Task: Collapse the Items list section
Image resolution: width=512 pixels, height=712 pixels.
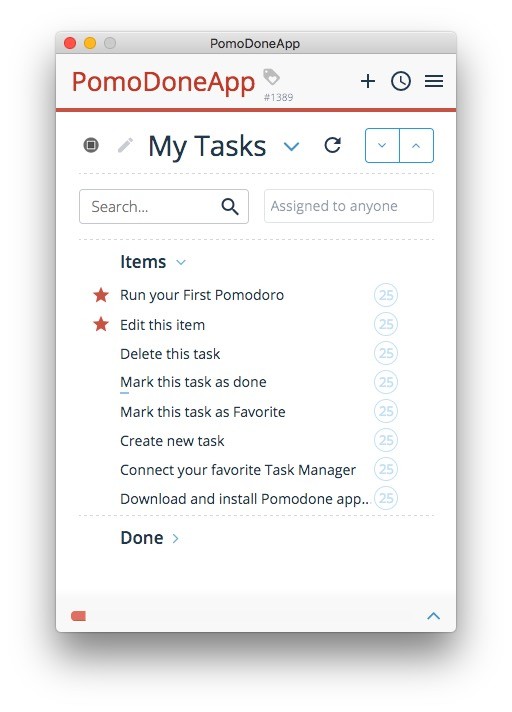Action: 181,262
